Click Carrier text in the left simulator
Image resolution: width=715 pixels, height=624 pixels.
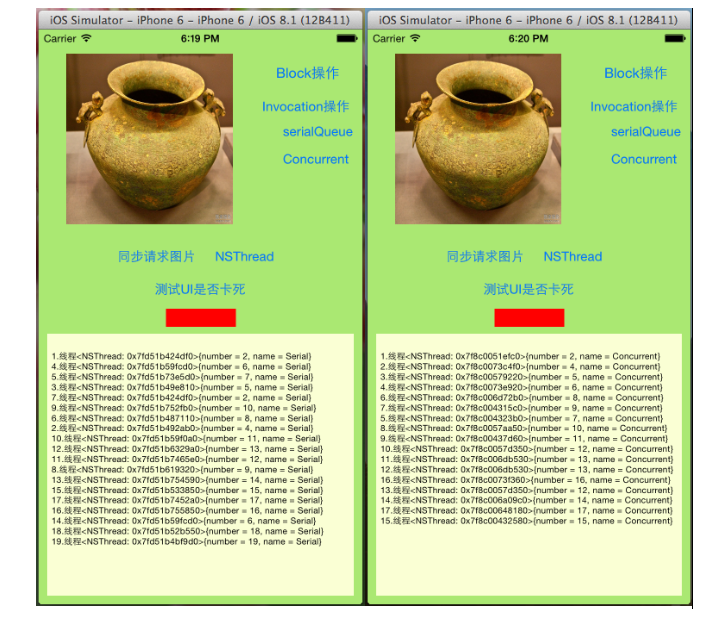(x=60, y=39)
